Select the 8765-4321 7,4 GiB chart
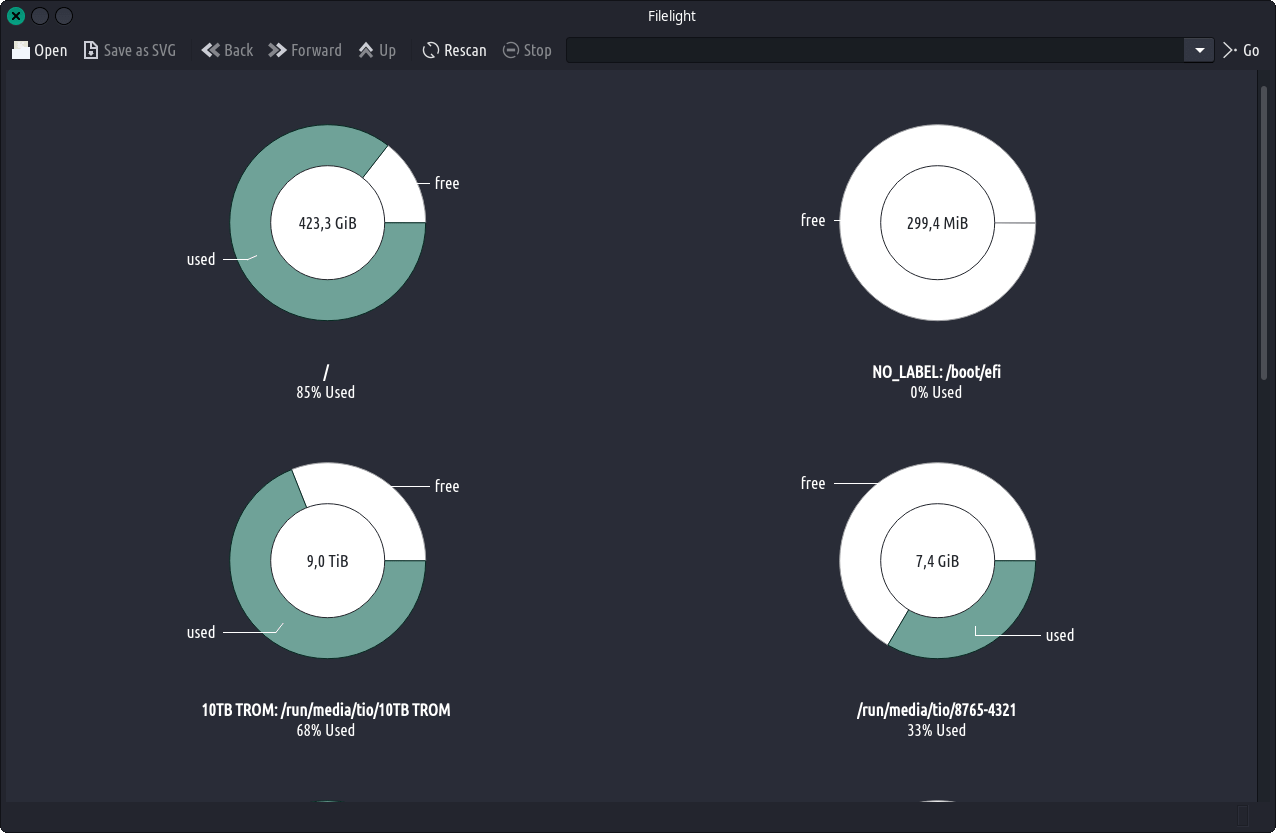The height and width of the screenshot is (833, 1276). tap(937, 561)
